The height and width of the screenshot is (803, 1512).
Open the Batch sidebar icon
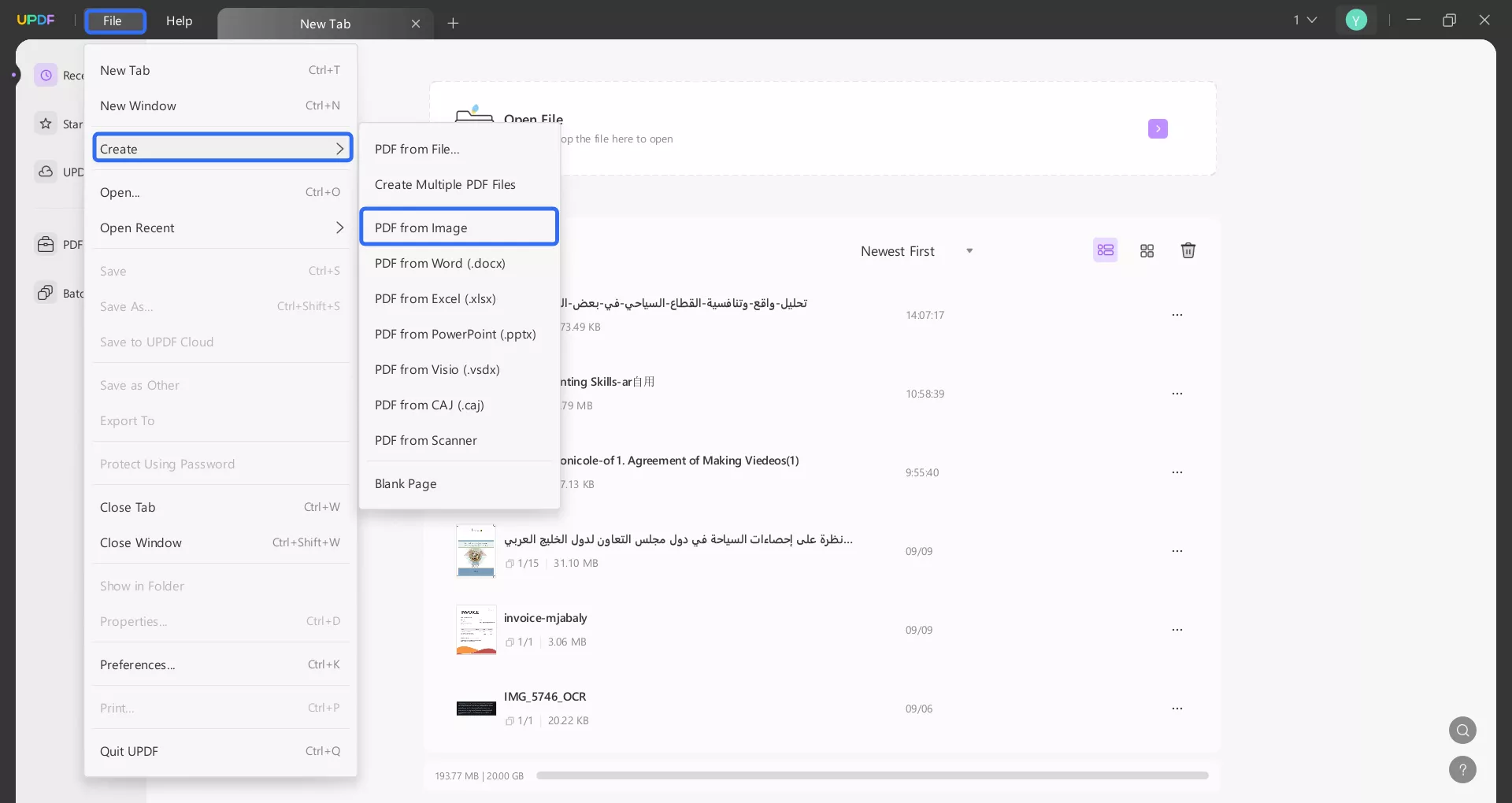pyautogui.click(x=46, y=293)
